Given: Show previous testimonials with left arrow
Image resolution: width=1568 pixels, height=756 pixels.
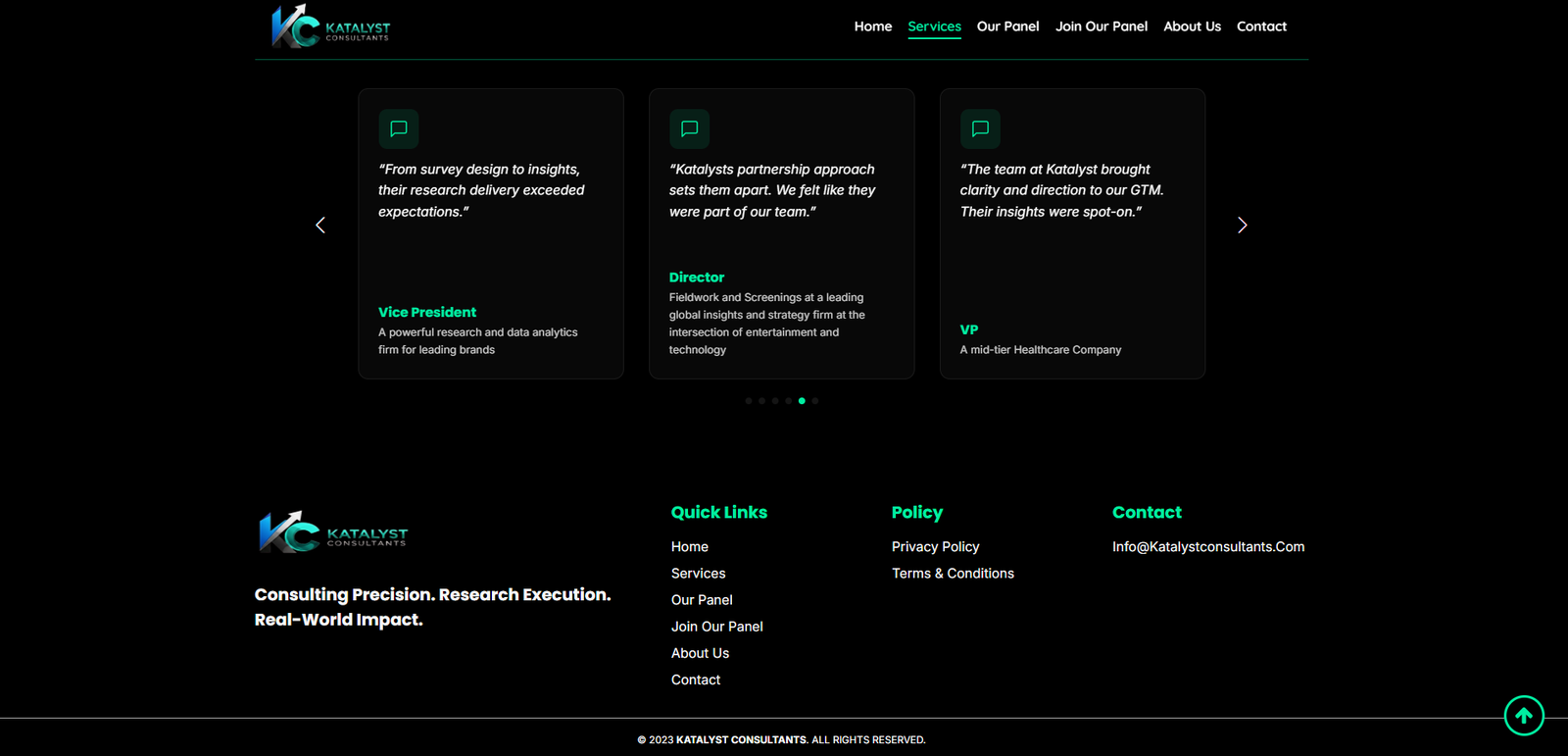Looking at the screenshot, I should click(x=320, y=226).
